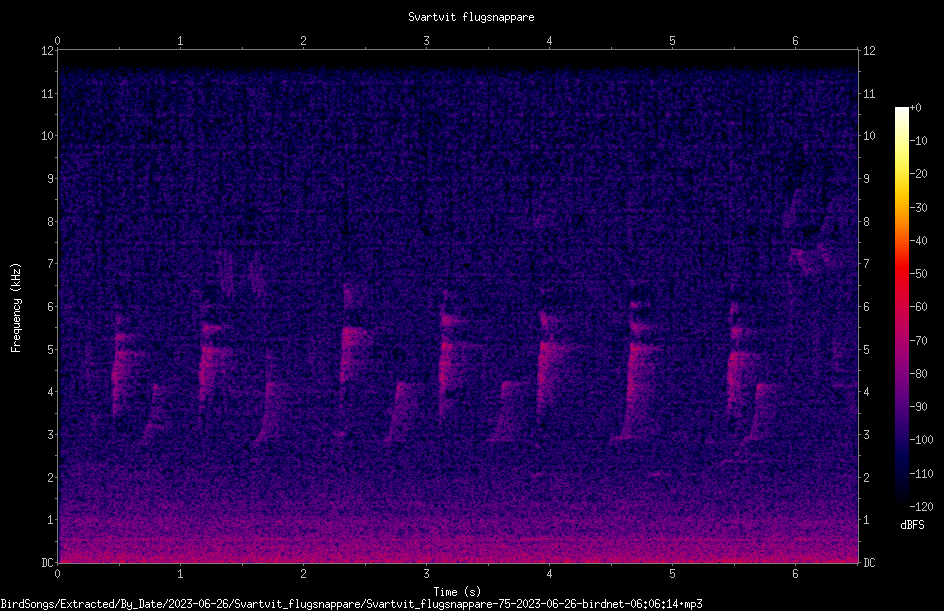This screenshot has width=944, height=611.
Task: Click the spectrogram plot area
Action: (x=458, y=306)
